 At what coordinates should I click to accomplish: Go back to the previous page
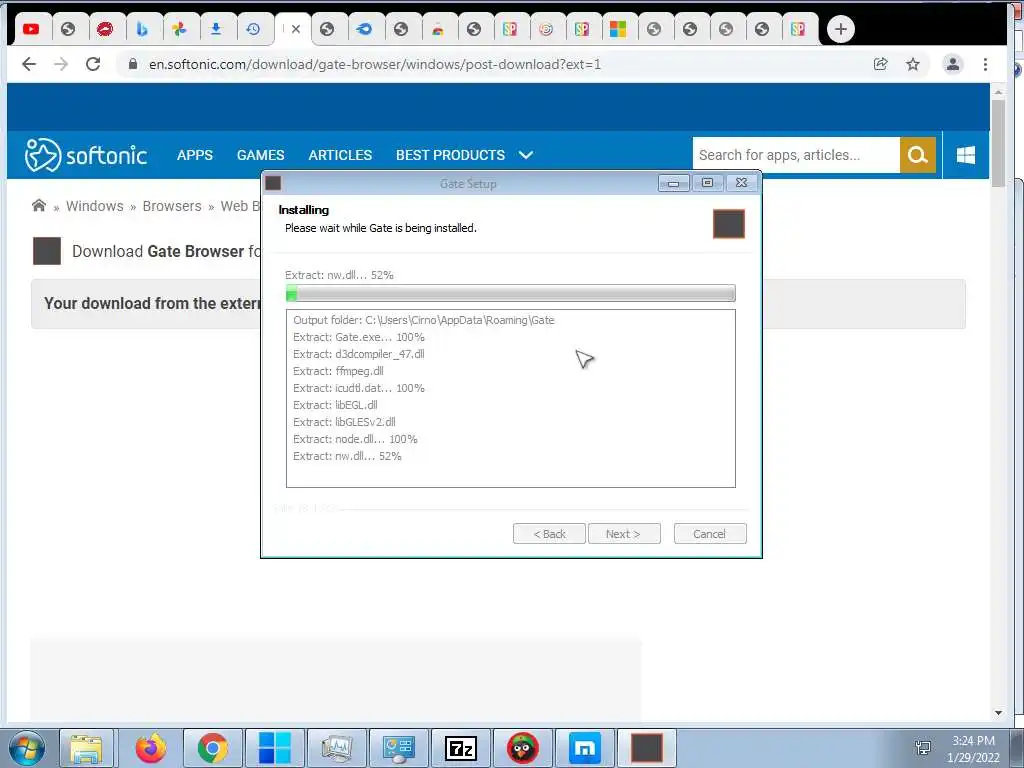pos(29,64)
